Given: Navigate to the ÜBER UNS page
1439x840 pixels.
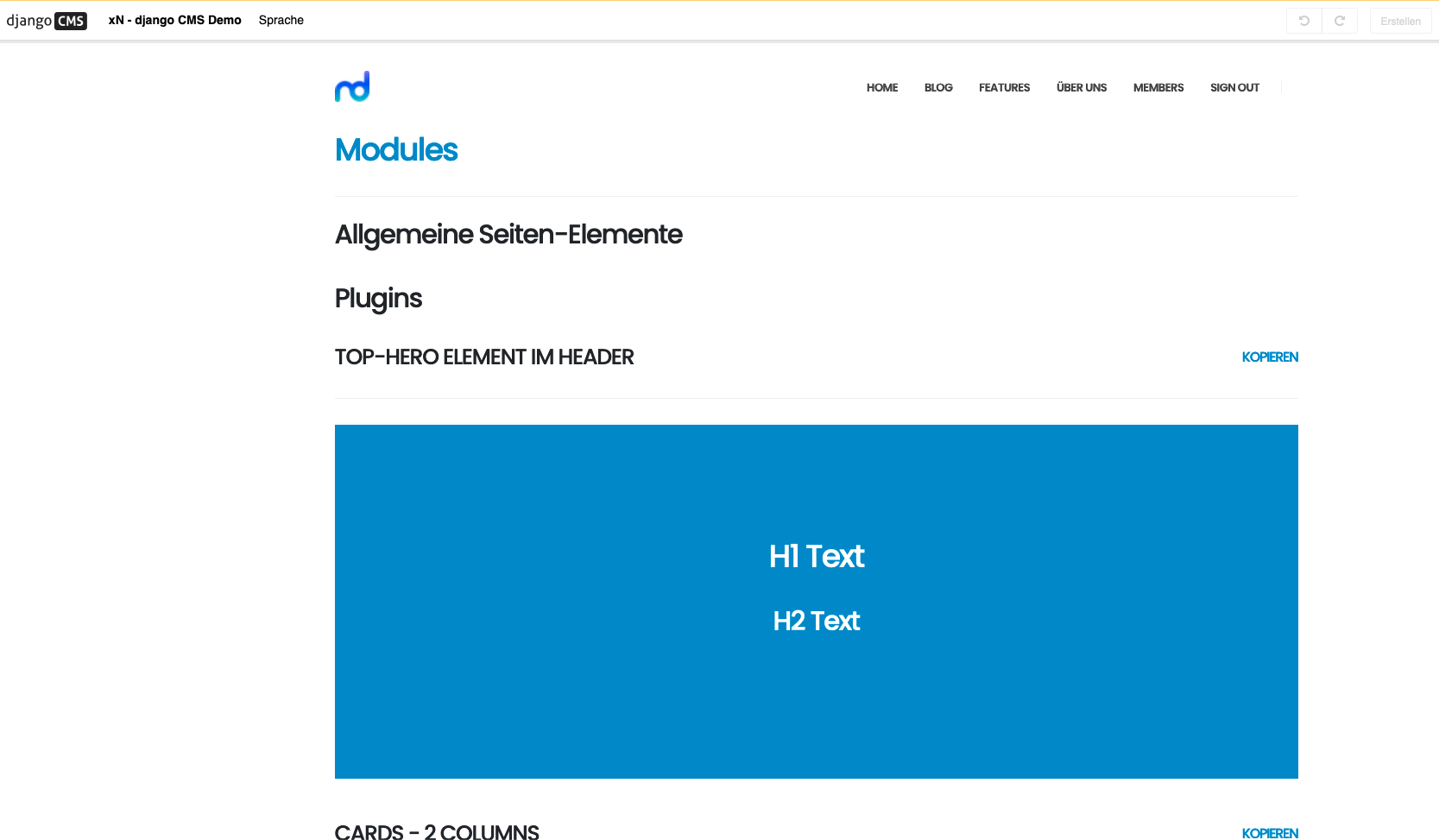Looking at the screenshot, I should [x=1082, y=87].
